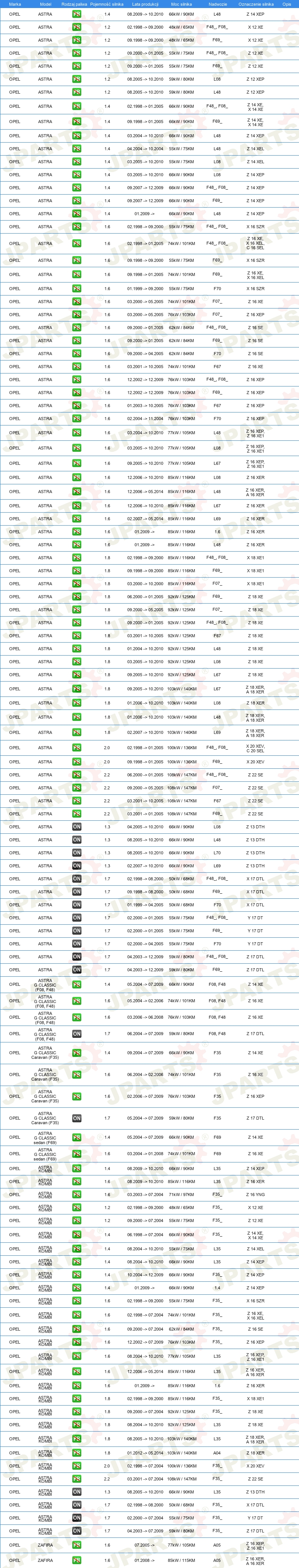Screen dimensions: 299x1568
Task: Click diesel ON icon of Astra G Classic Caravan Z 17 DTL
Action: 77,1118
